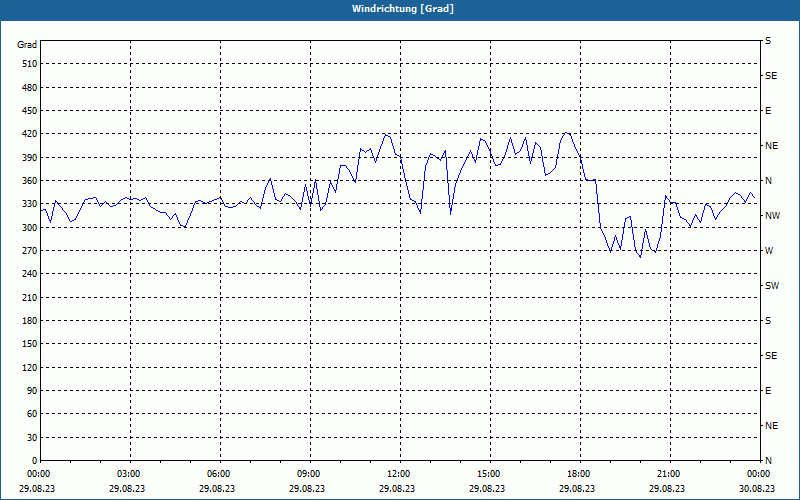The image size is (800, 500).
Task: Click the 240 degree axis label
Action: (x=30, y=274)
